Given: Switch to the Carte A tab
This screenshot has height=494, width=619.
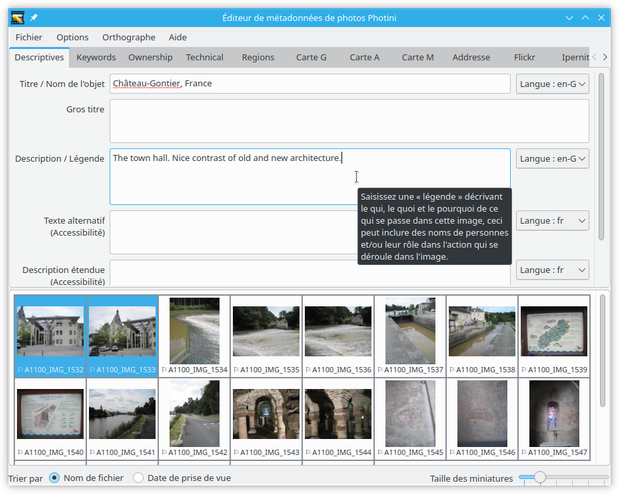Looking at the screenshot, I should pos(364,57).
